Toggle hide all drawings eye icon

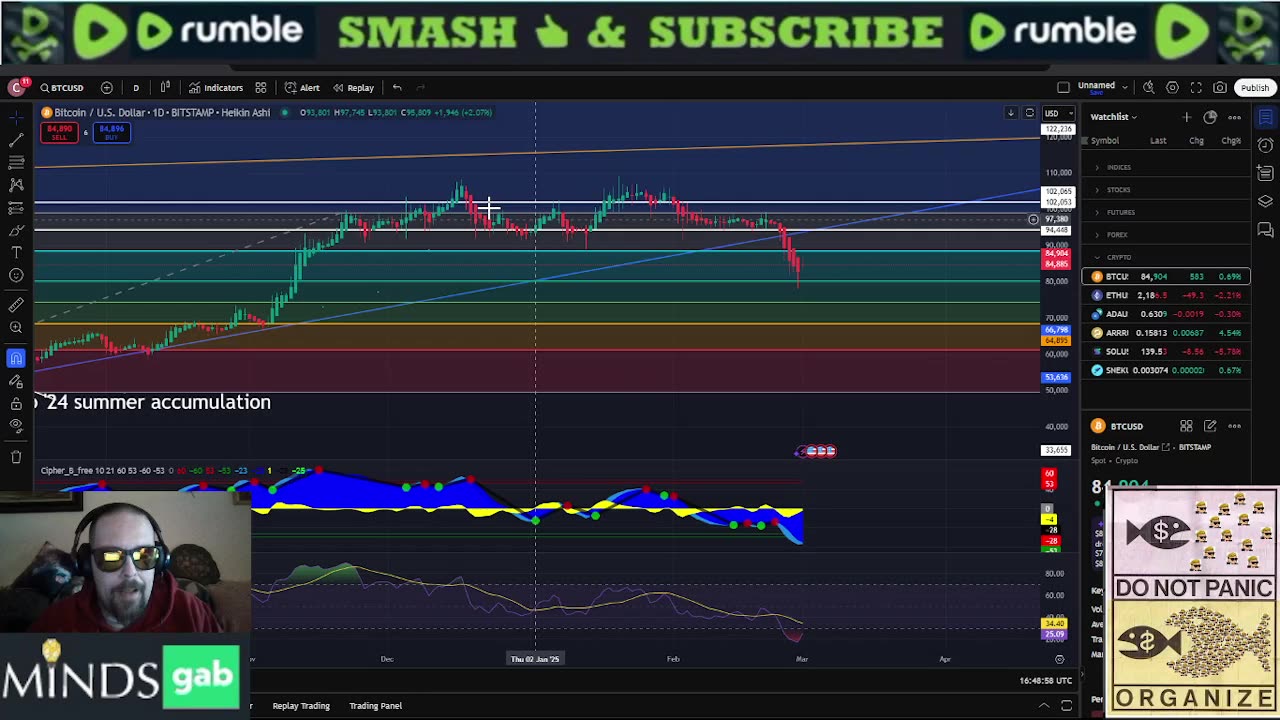[x=16, y=427]
